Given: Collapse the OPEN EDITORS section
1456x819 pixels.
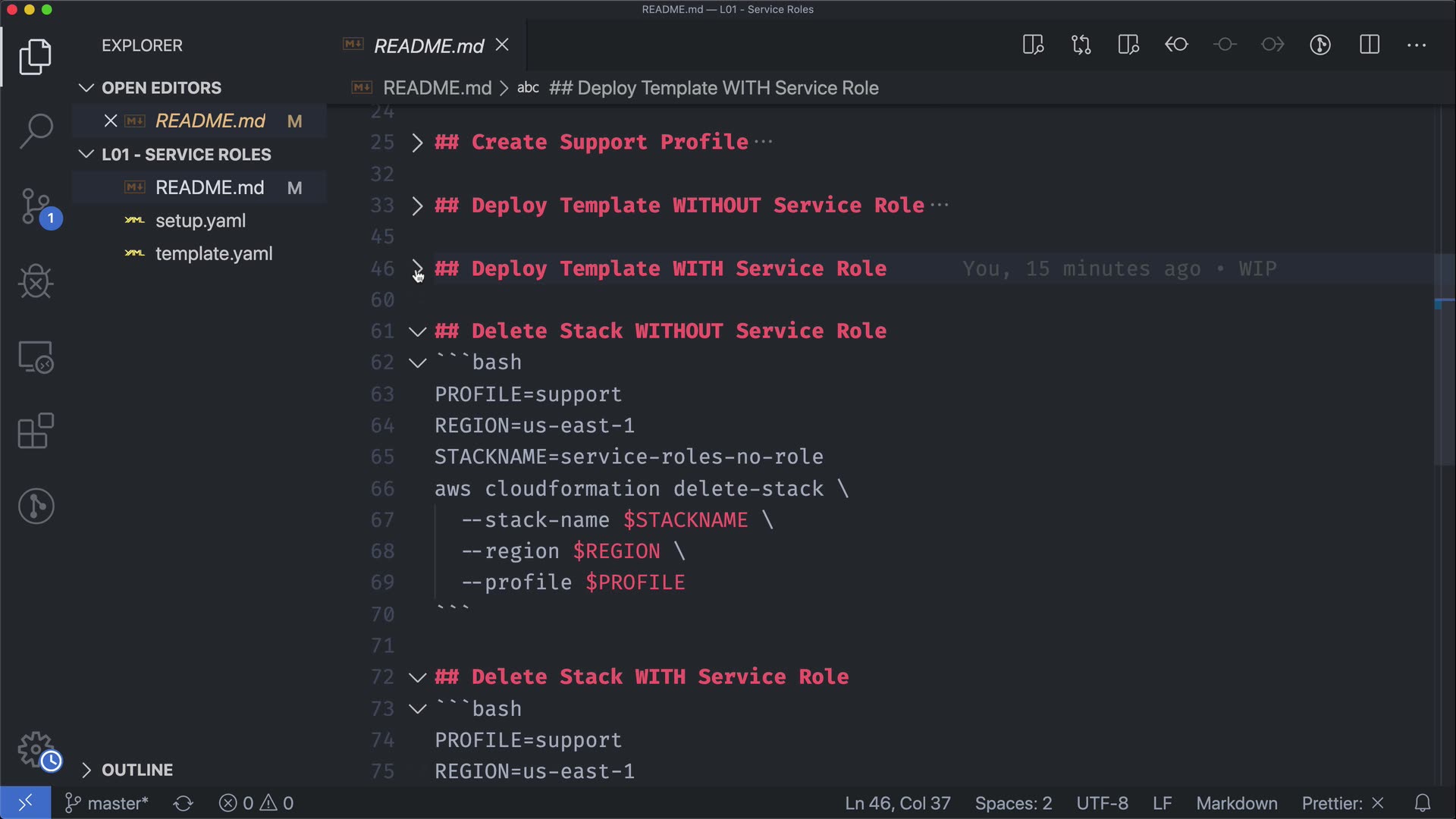Looking at the screenshot, I should 161,88.
